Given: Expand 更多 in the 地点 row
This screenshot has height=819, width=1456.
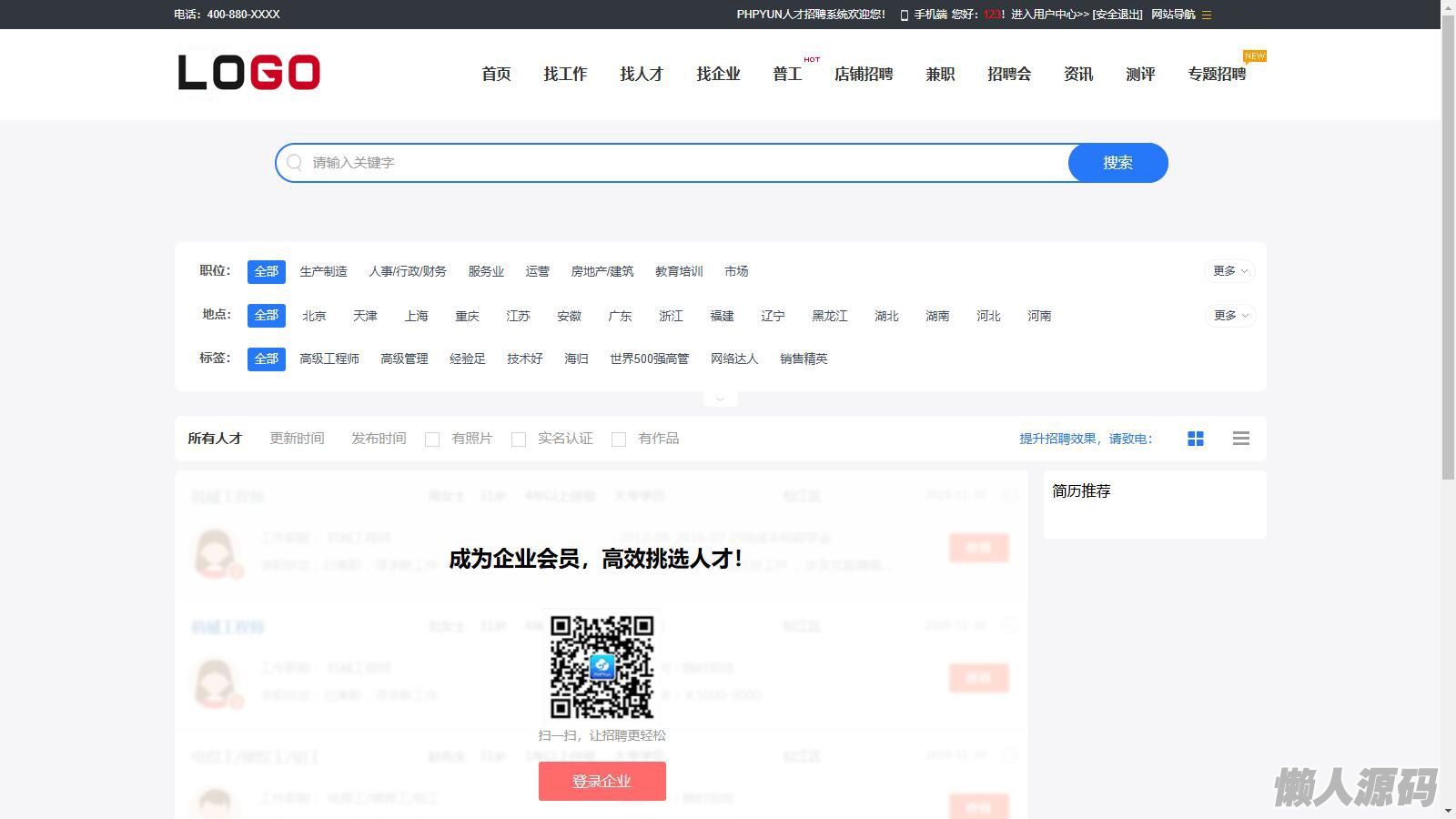Looking at the screenshot, I should click(x=1229, y=316).
